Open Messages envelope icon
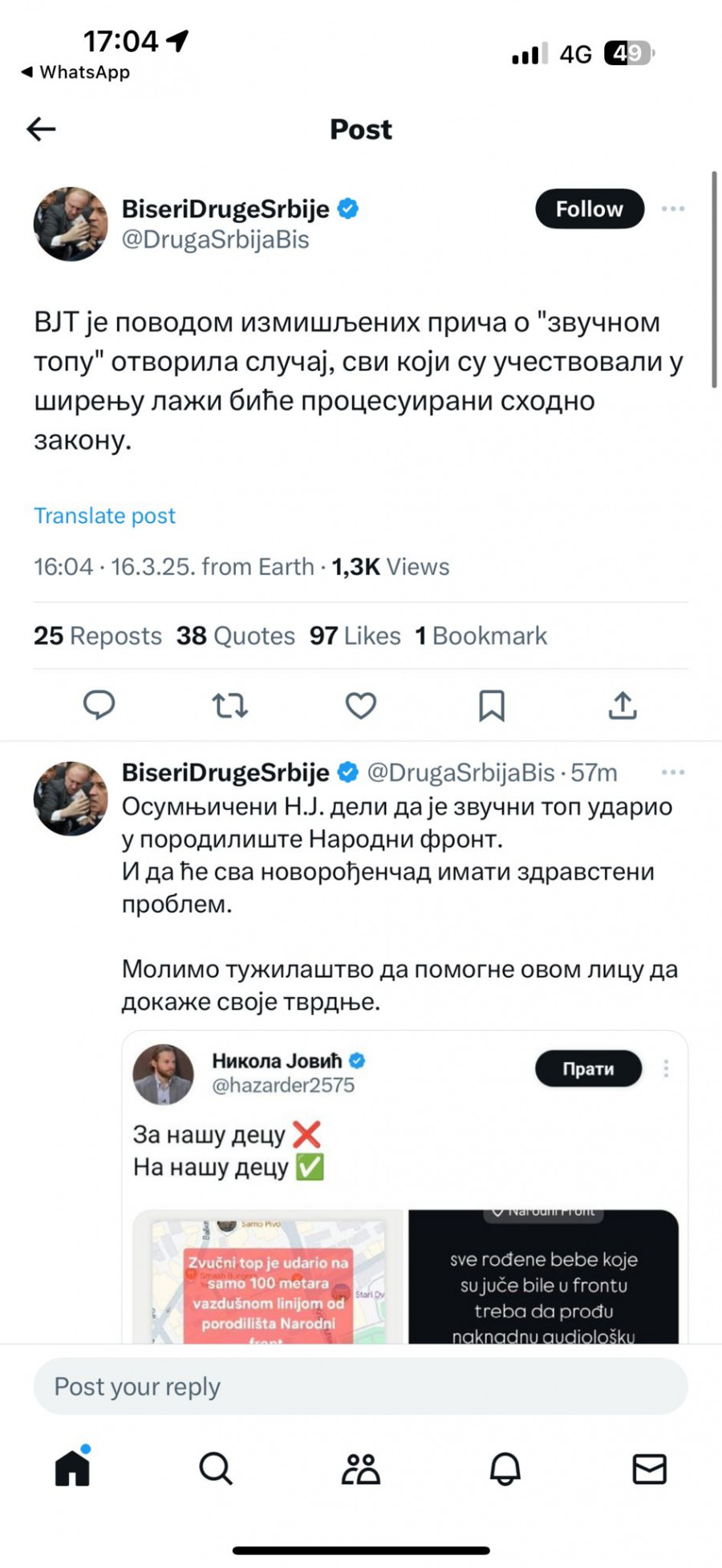Screen dimensions: 722x1568 649,1469
